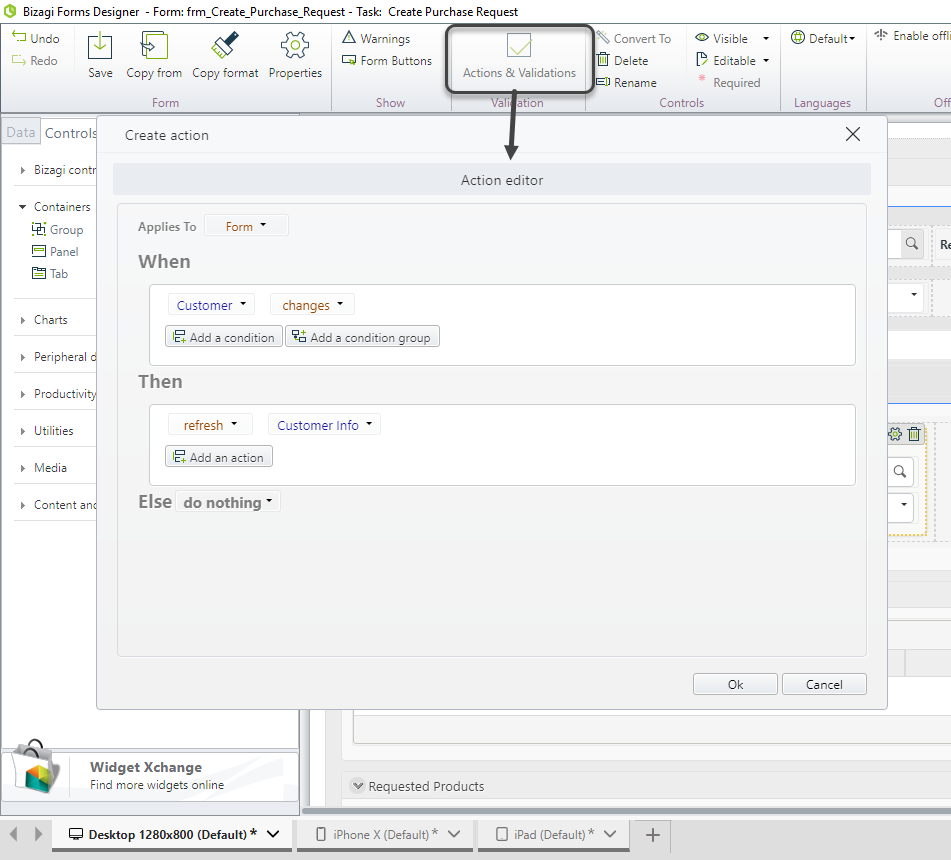
Task: Open Find more widgets online link
Action: click(x=157, y=785)
